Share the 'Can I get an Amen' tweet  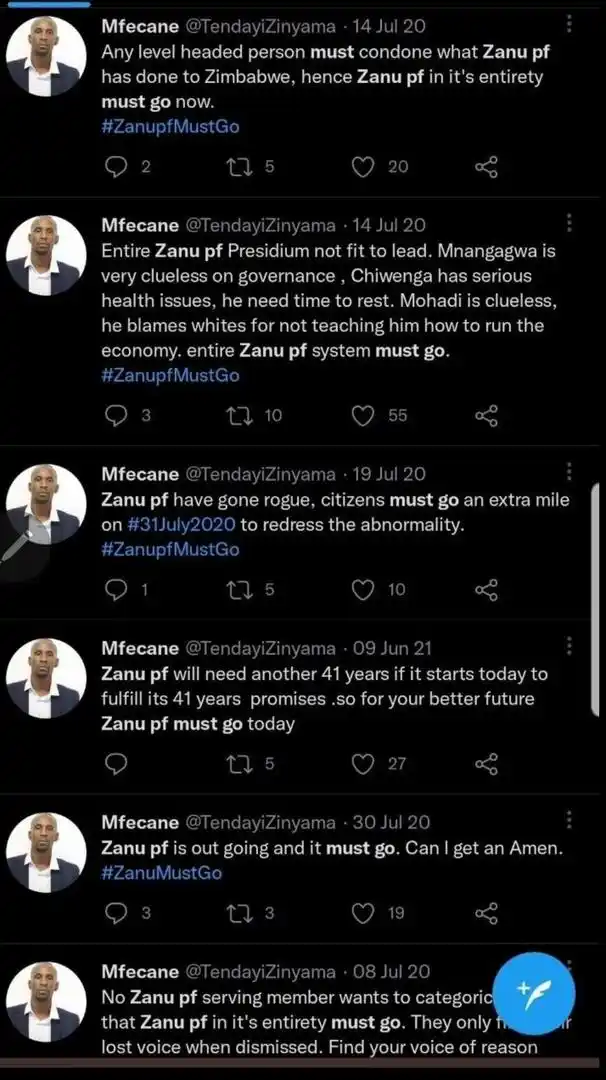pos(486,913)
